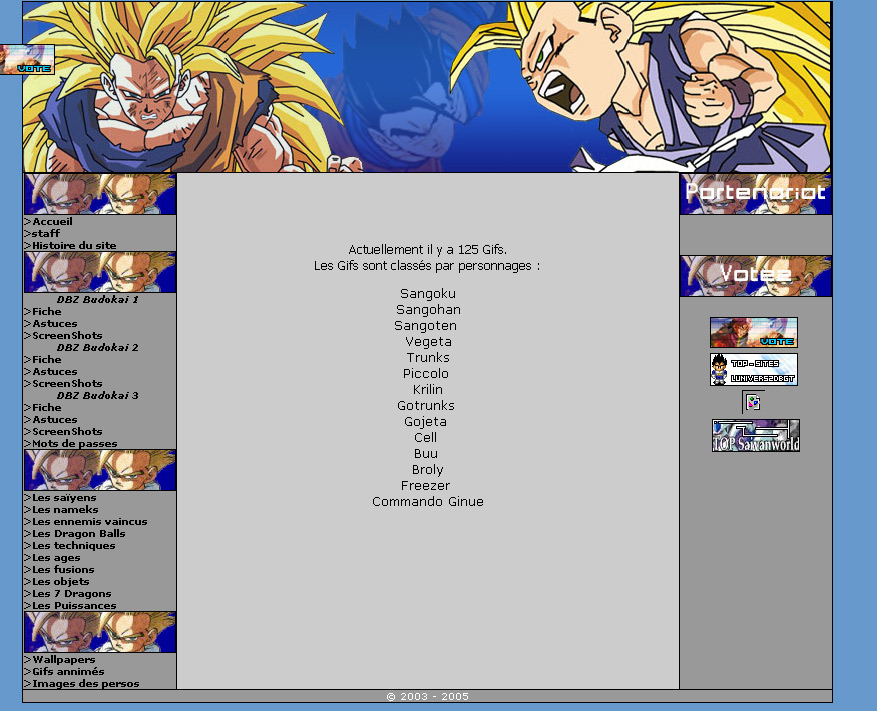Viewport: 877px width, 711px height.
Task: Click the '© 2003 - 2005' footer text
Action: pos(428,696)
